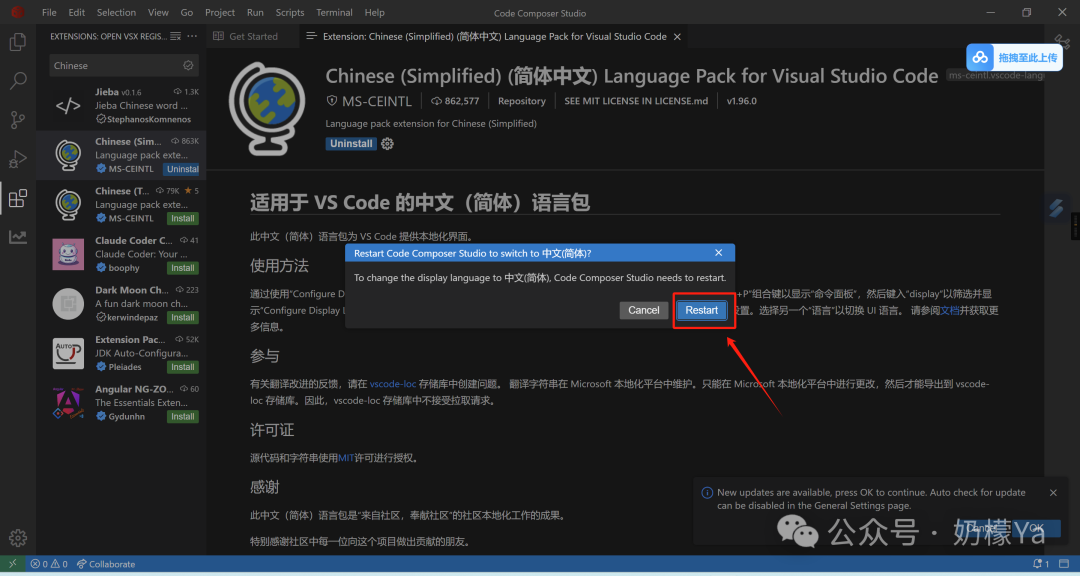Dismiss the update notification with X

[1053, 493]
